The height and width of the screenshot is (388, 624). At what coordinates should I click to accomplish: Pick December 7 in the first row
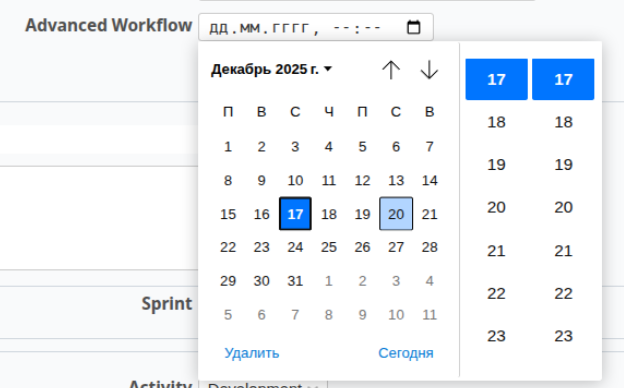(429, 147)
